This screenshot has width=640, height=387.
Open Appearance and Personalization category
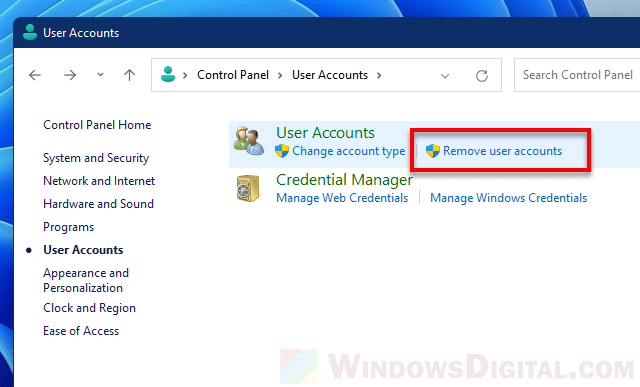point(86,280)
